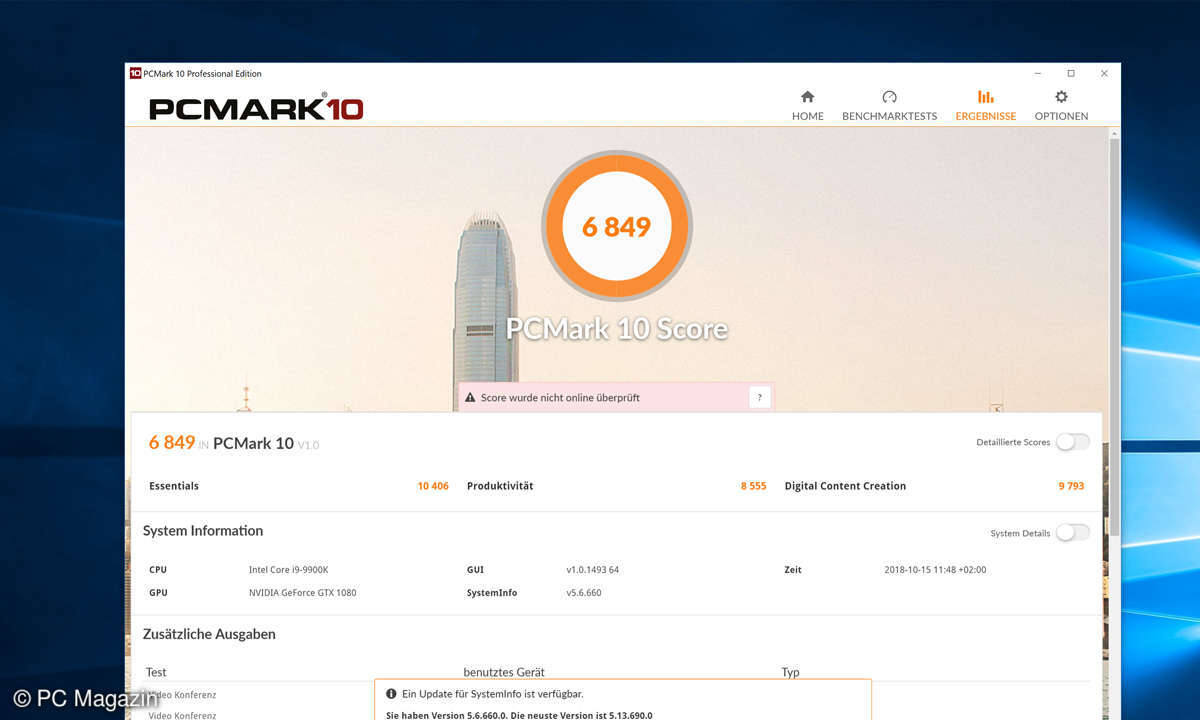Click the question mark help button
Image resolution: width=1200 pixels, height=720 pixels.
tap(760, 397)
